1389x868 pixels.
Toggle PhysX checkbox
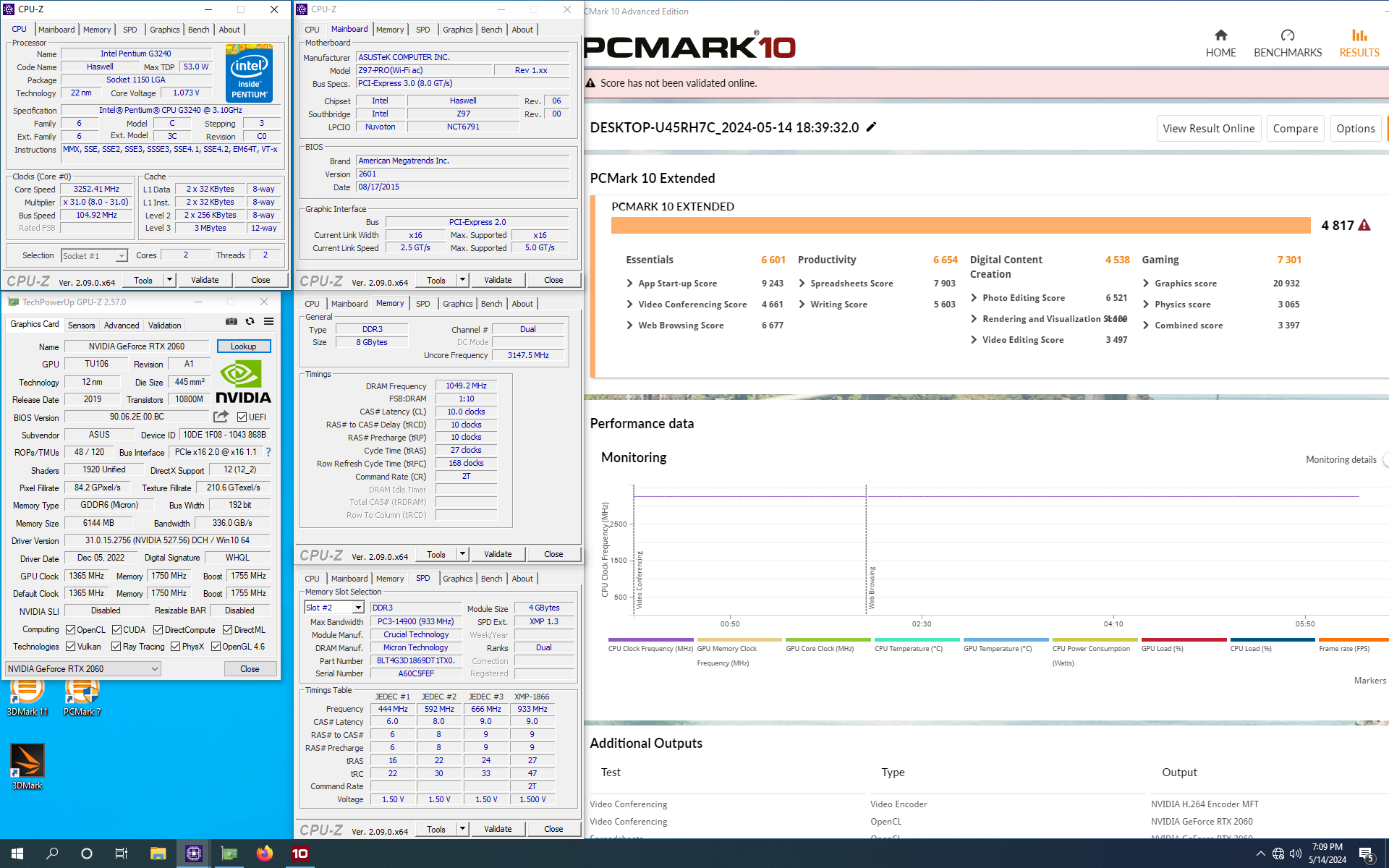click(175, 647)
